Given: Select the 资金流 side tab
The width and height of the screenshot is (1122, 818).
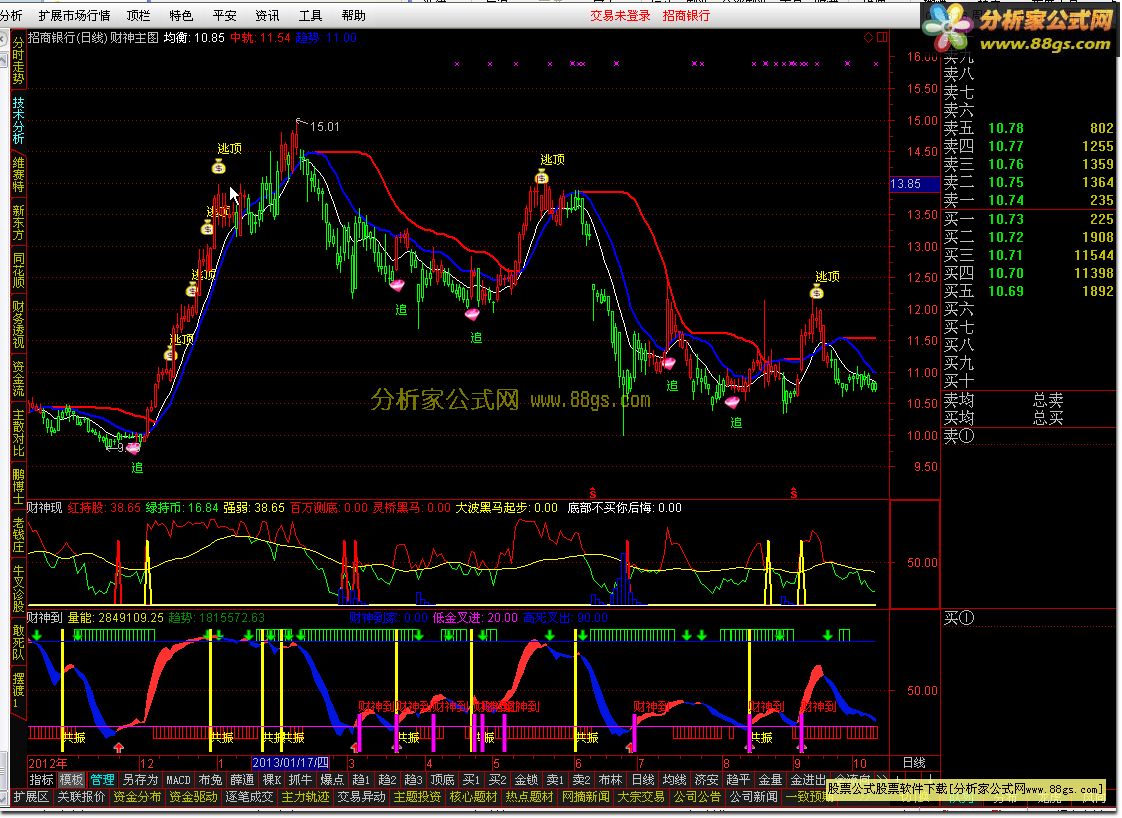Looking at the screenshot, I should (x=18, y=379).
